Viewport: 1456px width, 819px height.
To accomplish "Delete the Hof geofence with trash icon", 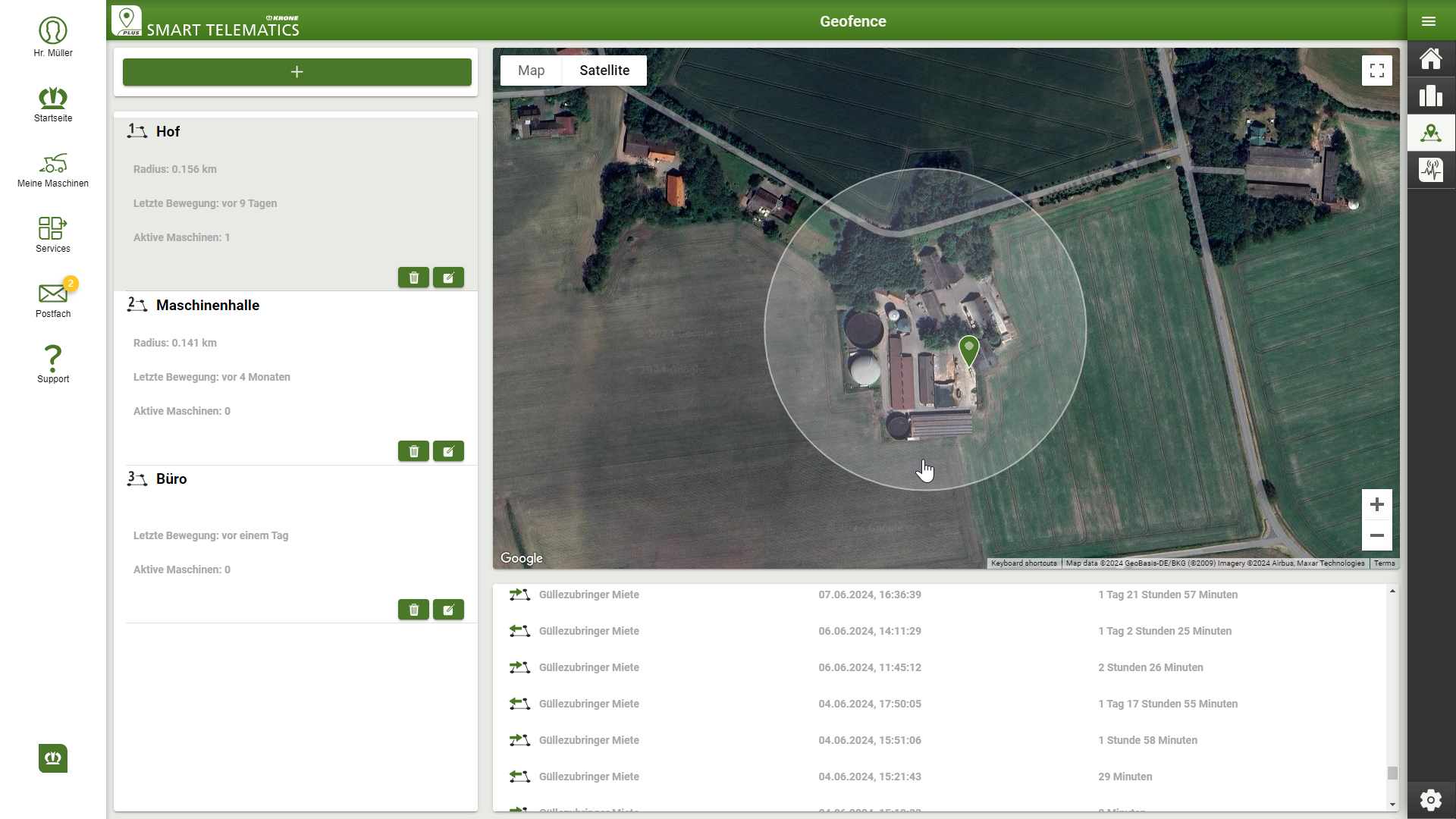I will tap(413, 278).
